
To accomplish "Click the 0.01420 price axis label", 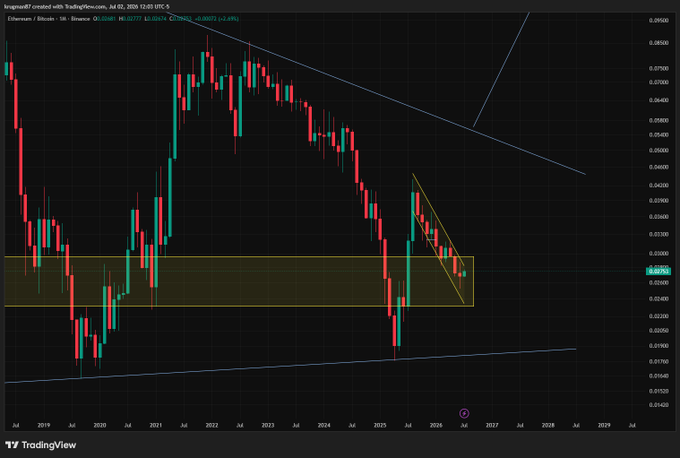I will [658, 405].
